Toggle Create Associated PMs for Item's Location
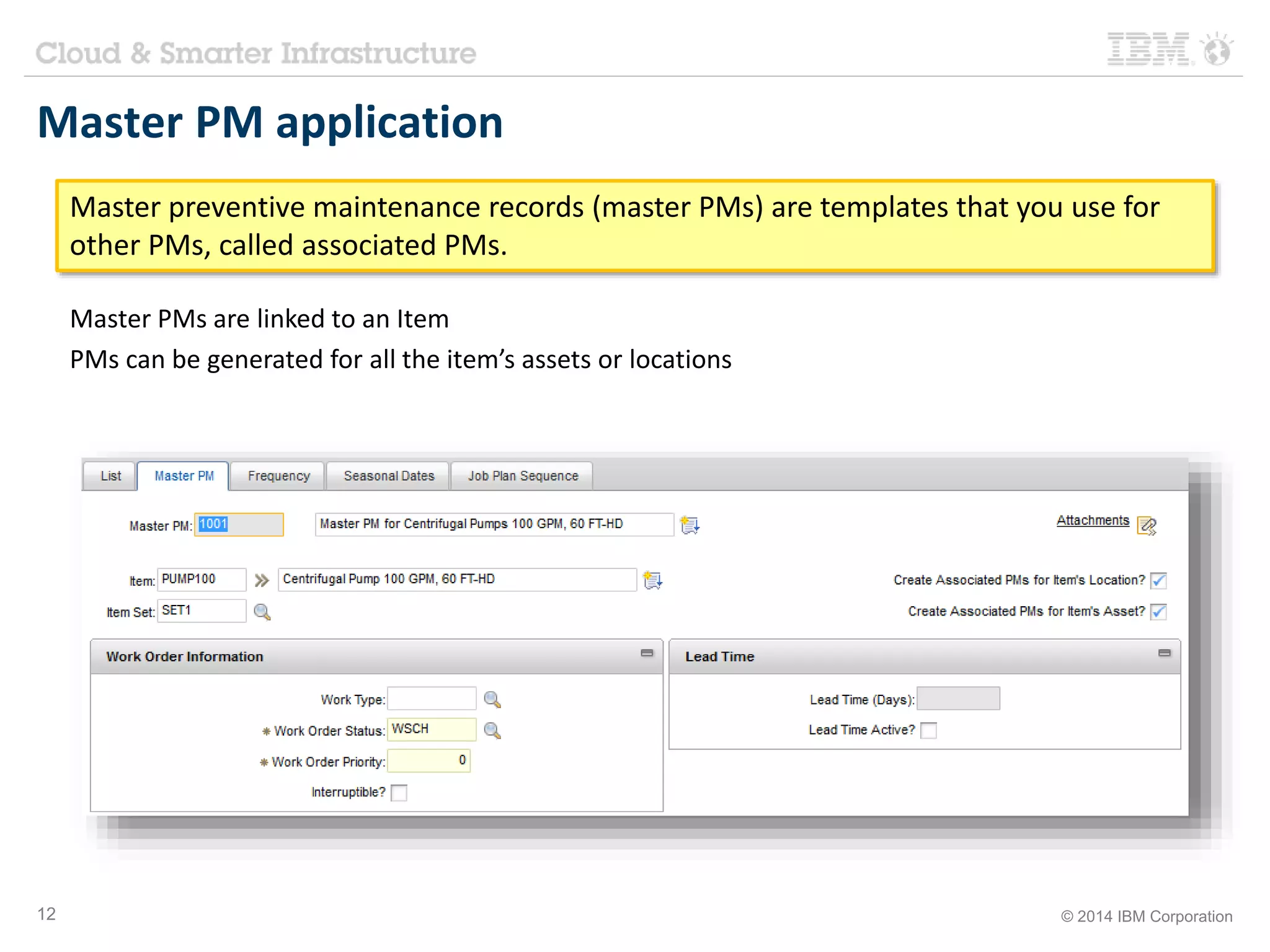The image size is (1270, 952). (1158, 581)
